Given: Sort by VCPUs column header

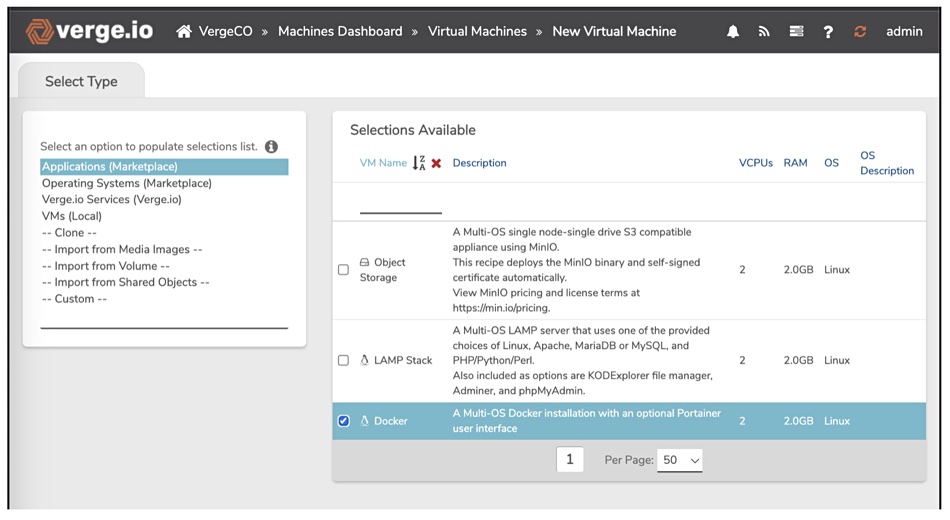Looking at the screenshot, I should coord(756,163).
